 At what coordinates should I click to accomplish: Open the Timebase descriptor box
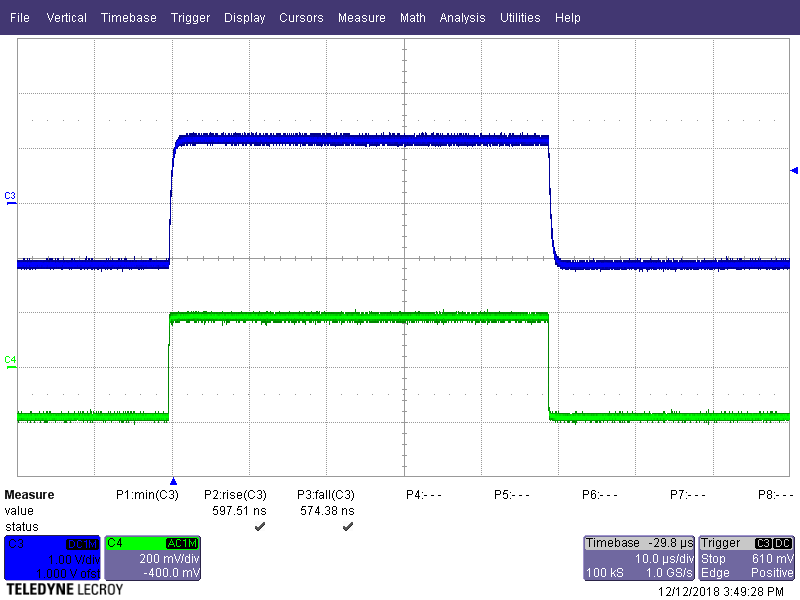coord(639,558)
